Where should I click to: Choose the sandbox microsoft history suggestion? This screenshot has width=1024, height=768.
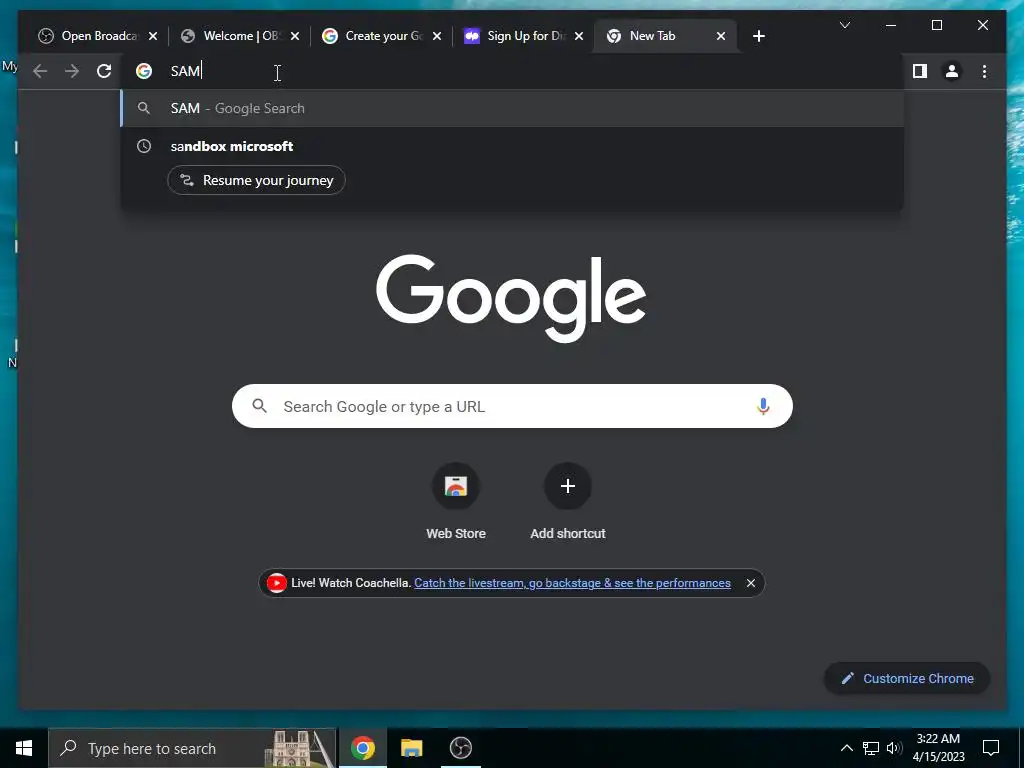[x=513, y=146]
